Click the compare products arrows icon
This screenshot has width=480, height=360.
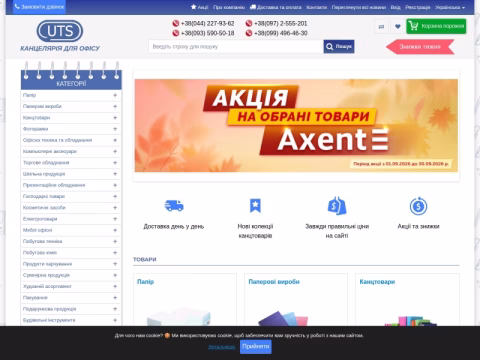pyautogui.click(x=381, y=26)
